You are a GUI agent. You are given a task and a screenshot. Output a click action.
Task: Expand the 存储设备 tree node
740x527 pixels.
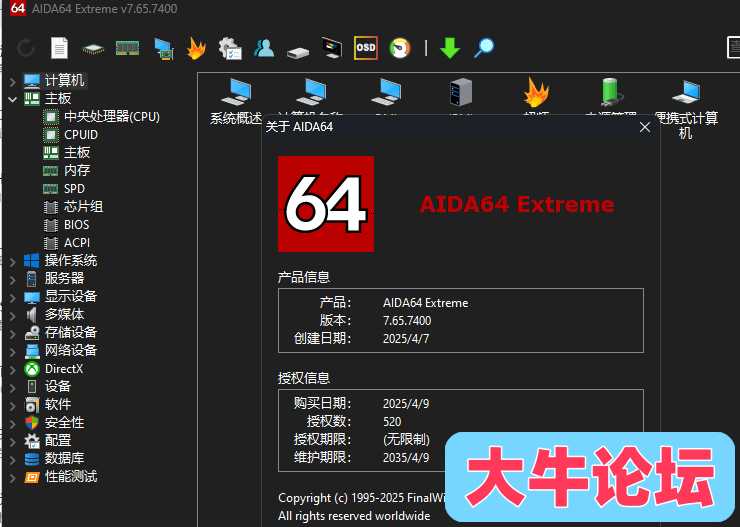pos(13,333)
